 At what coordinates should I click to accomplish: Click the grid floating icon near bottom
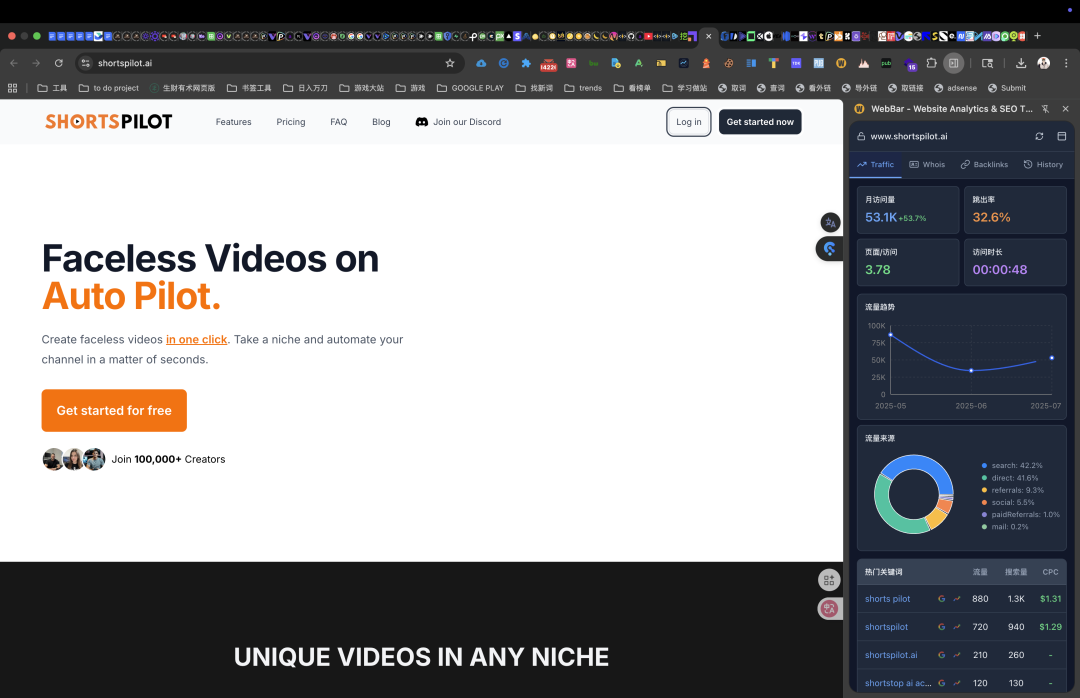pyautogui.click(x=829, y=580)
